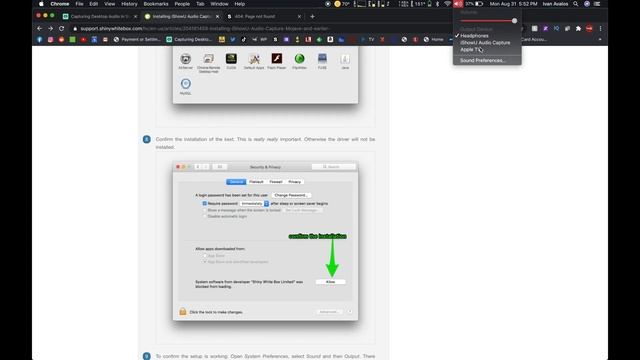
Task: Click the Allow button
Action: tap(331, 282)
